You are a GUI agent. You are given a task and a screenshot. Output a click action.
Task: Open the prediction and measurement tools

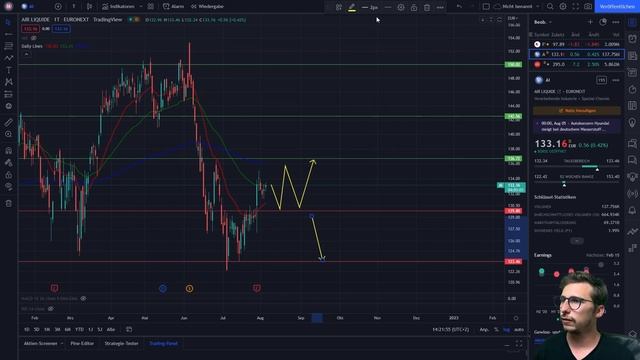(x=8, y=94)
